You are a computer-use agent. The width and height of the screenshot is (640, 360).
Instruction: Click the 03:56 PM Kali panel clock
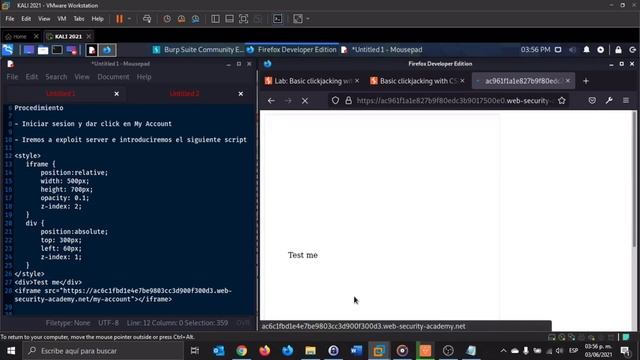tap(535, 50)
